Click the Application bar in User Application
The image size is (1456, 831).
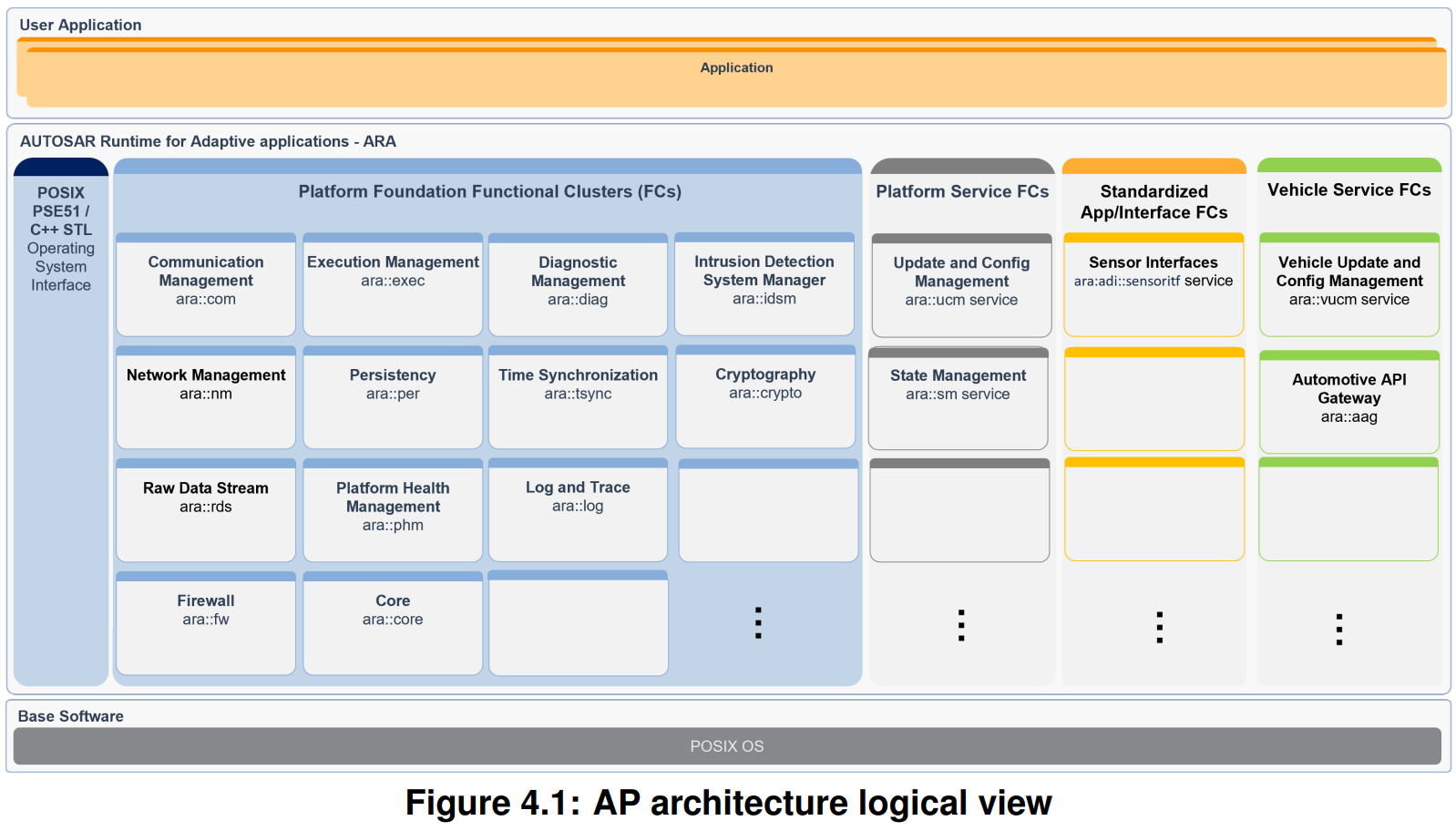click(736, 77)
